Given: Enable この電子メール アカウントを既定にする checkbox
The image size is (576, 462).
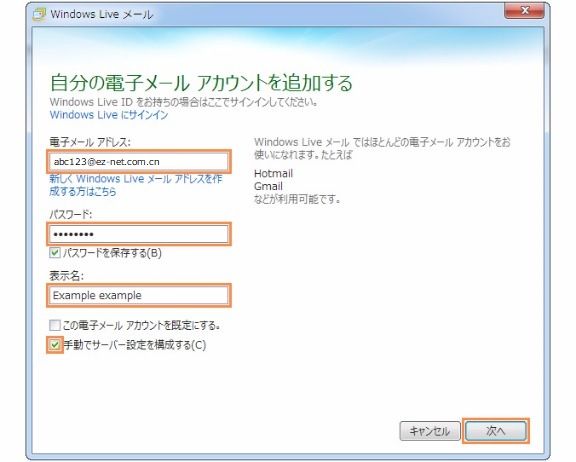Looking at the screenshot, I should point(55,325).
